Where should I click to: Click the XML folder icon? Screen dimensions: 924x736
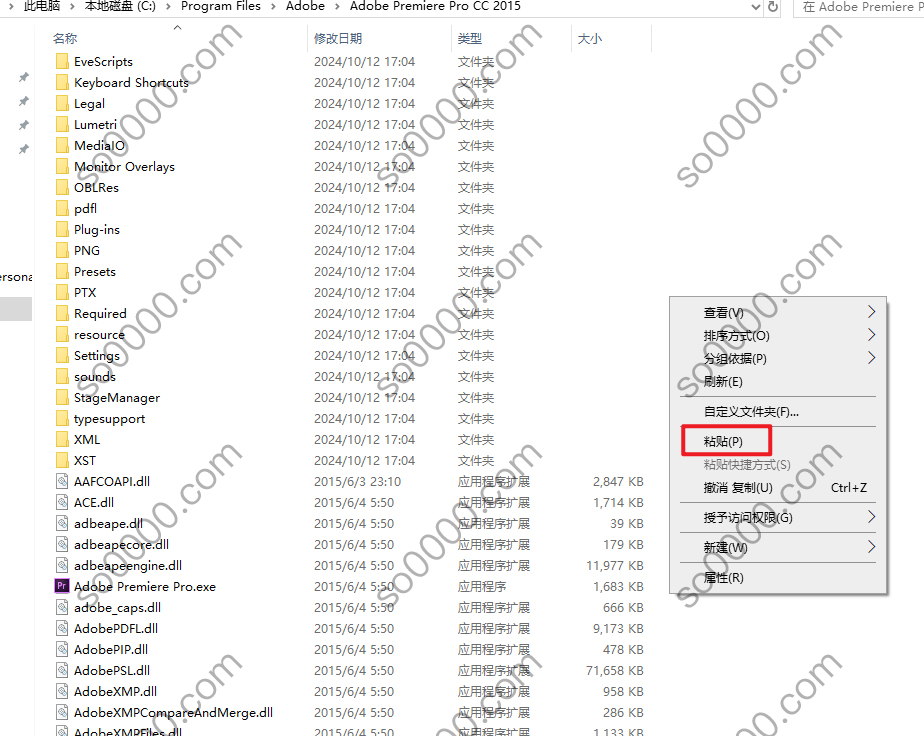(x=62, y=440)
